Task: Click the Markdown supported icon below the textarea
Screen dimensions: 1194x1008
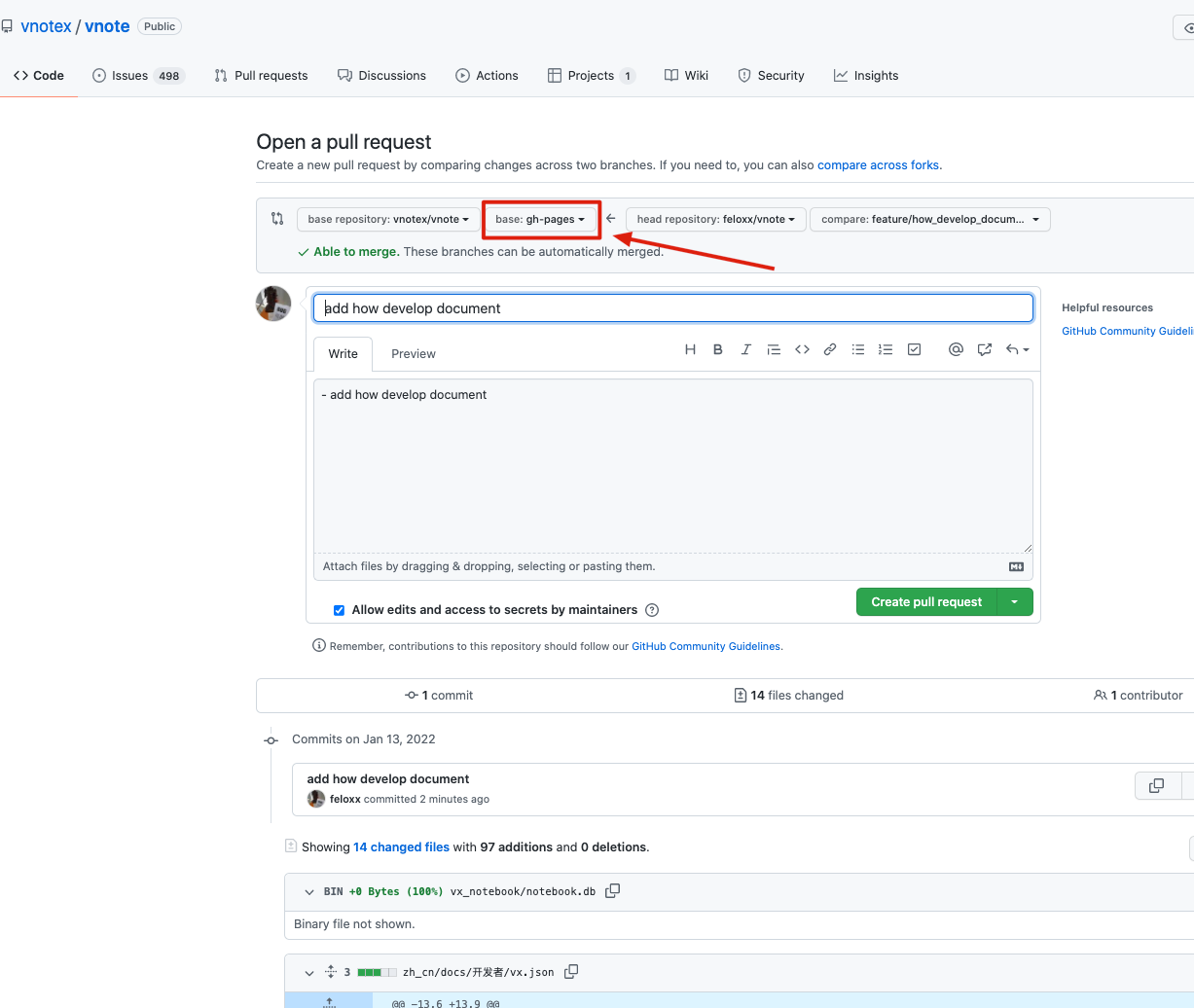Action: coord(1016,566)
